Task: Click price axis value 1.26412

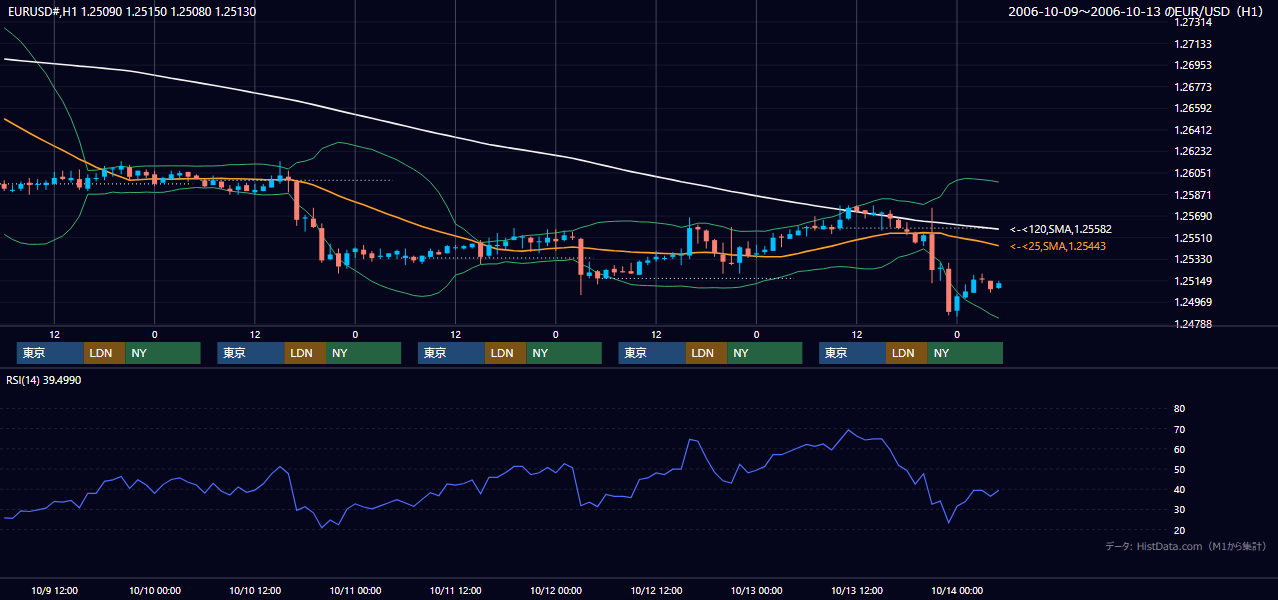Action: pos(1193,130)
